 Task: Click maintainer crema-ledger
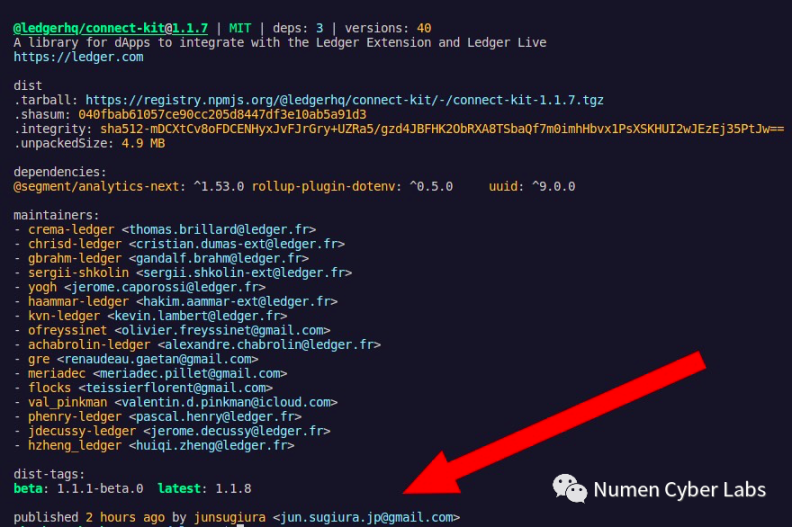point(71,230)
